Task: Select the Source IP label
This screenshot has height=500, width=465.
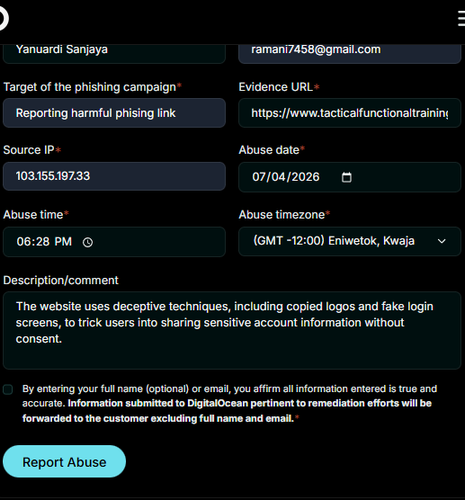Action: tap(29, 150)
